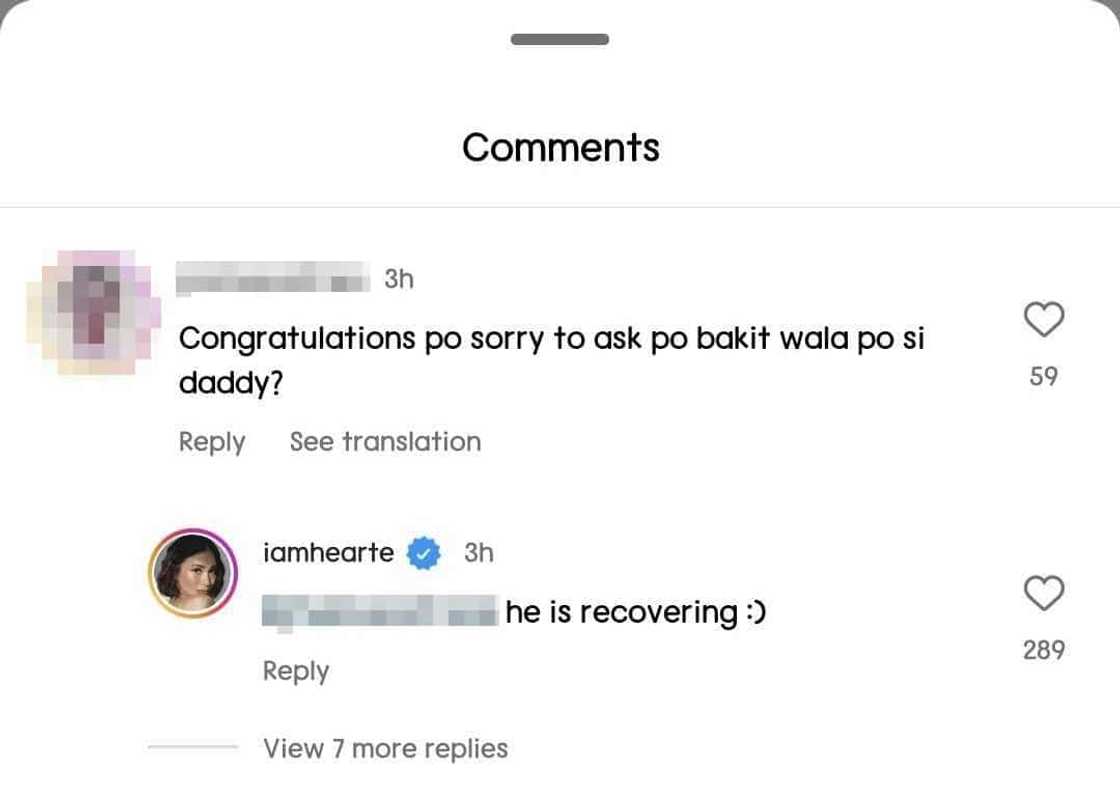Open the pixelated commenter's avatar
Screen dimensions: 1120x802
93,312
